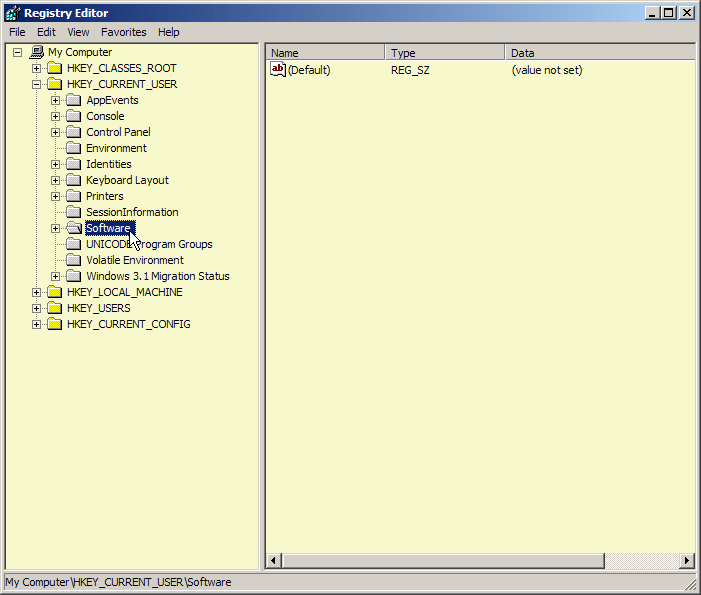Click the Control Panel folder icon
This screenshot has width=701, height=595.
[74, 132]
